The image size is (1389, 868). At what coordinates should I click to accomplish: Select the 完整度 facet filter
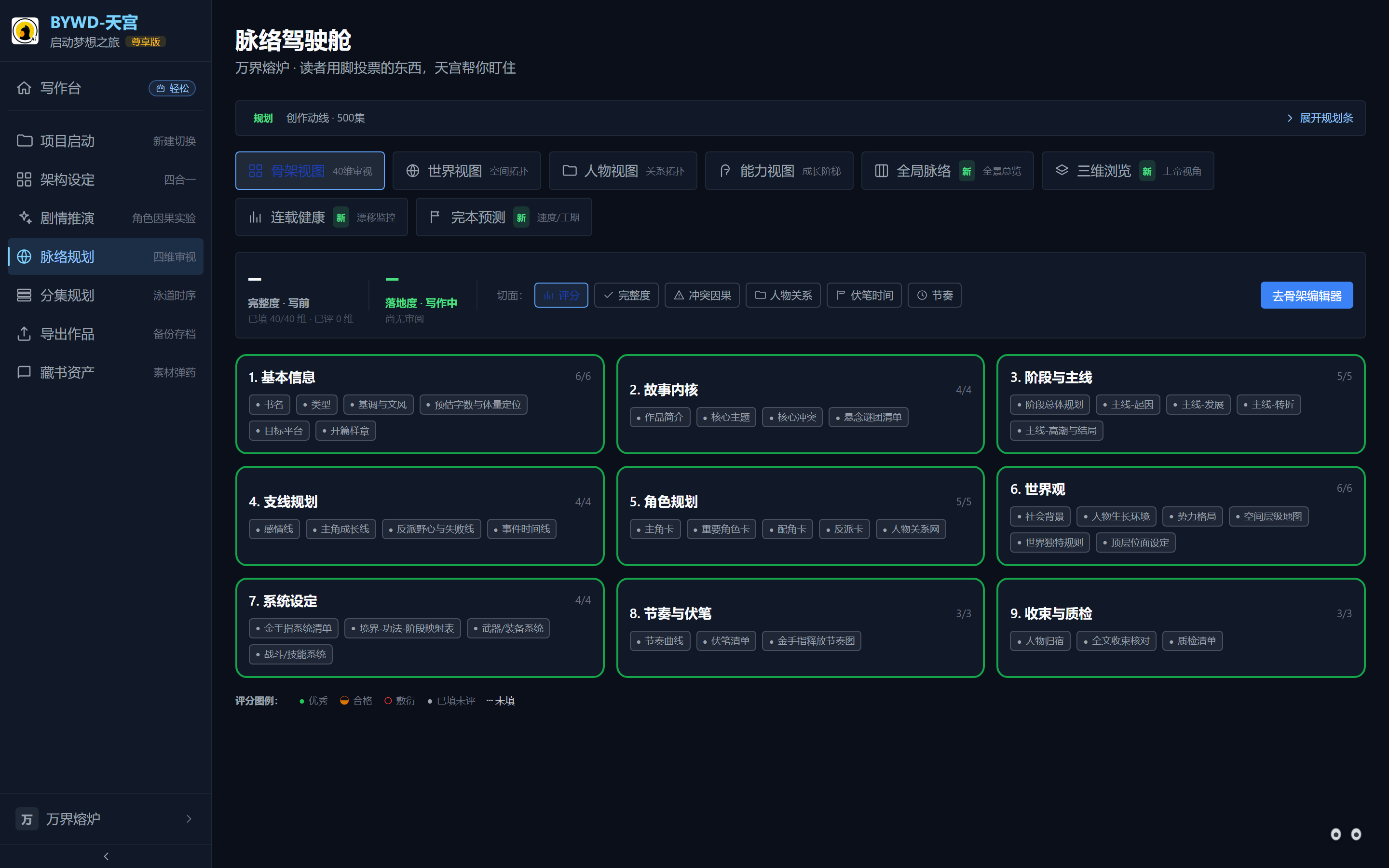click(626, 295)
